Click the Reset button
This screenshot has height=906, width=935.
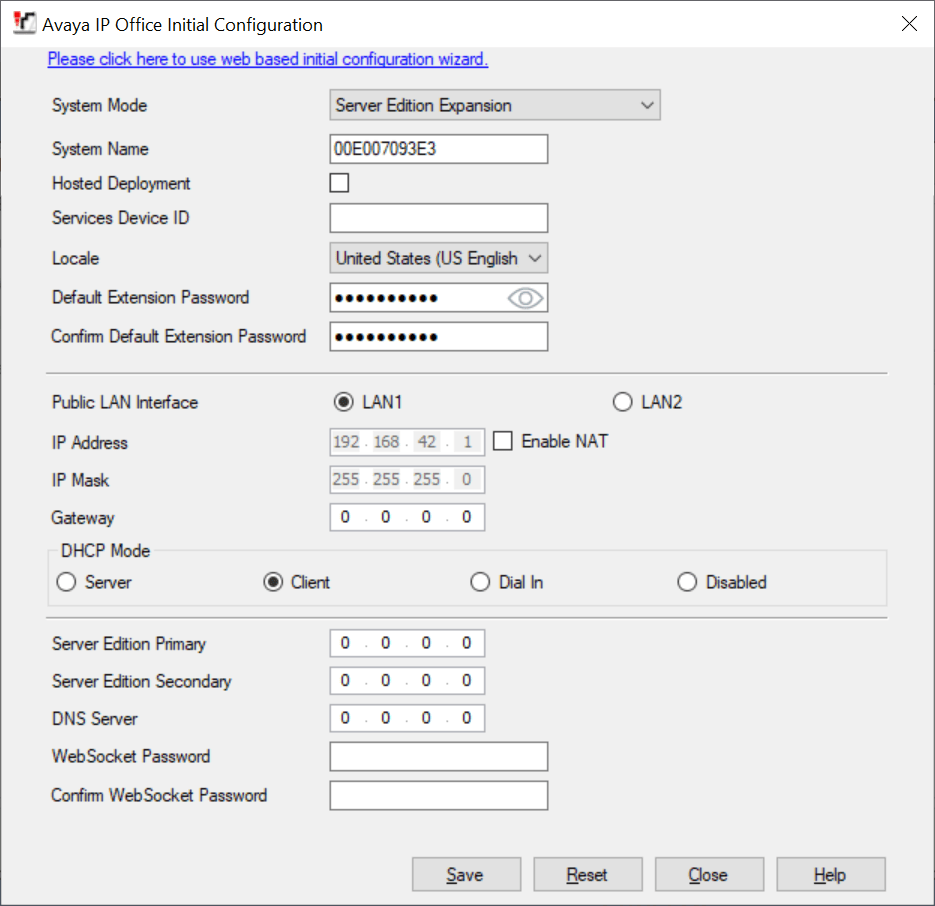[x=588, y=874]
